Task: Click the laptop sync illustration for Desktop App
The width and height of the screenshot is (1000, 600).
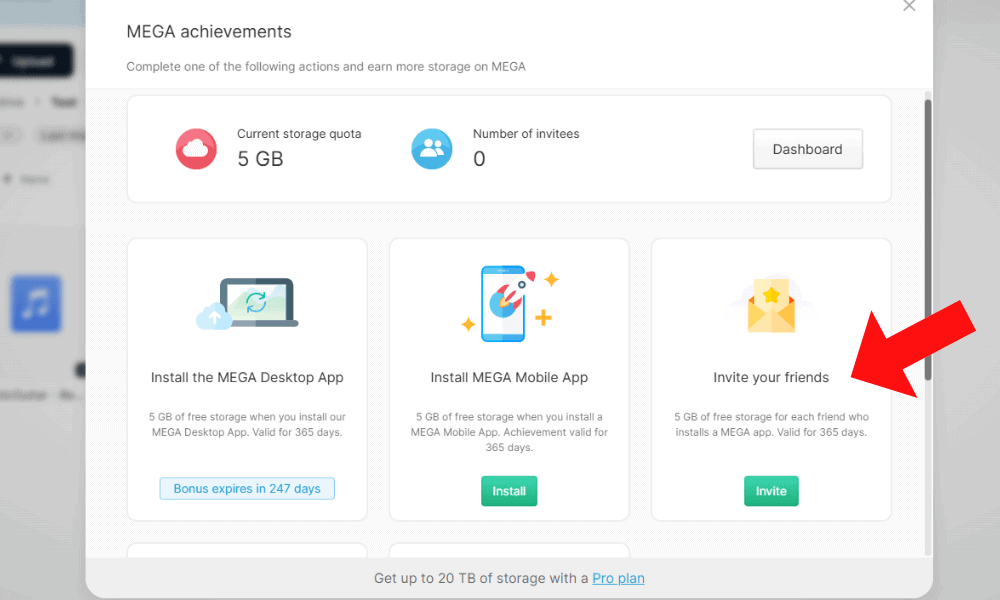Action: point(248,304)
